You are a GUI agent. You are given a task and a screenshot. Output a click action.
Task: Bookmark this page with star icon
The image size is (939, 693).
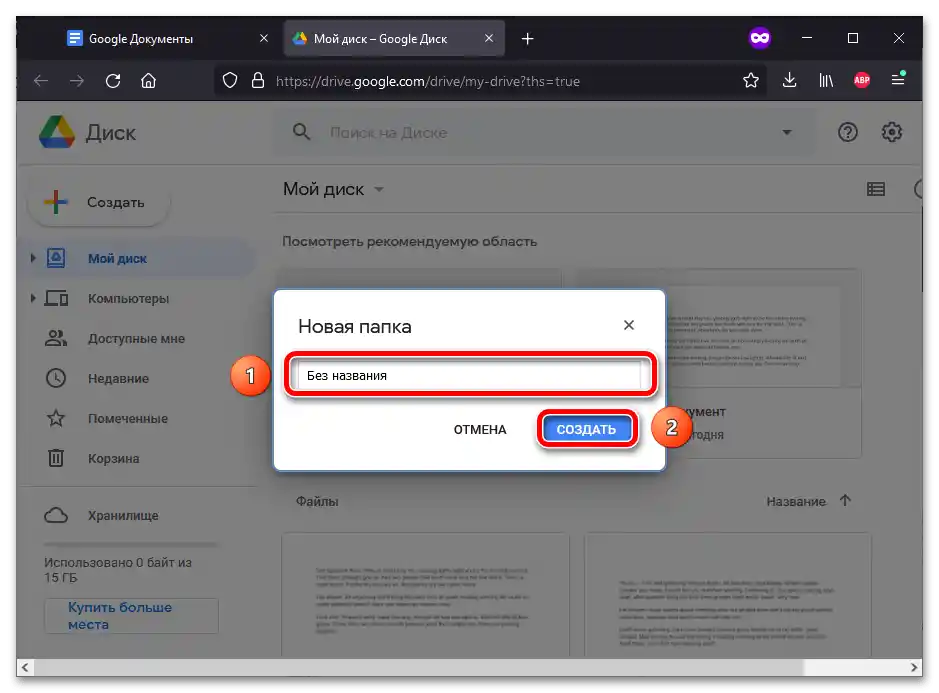(750, 80)
